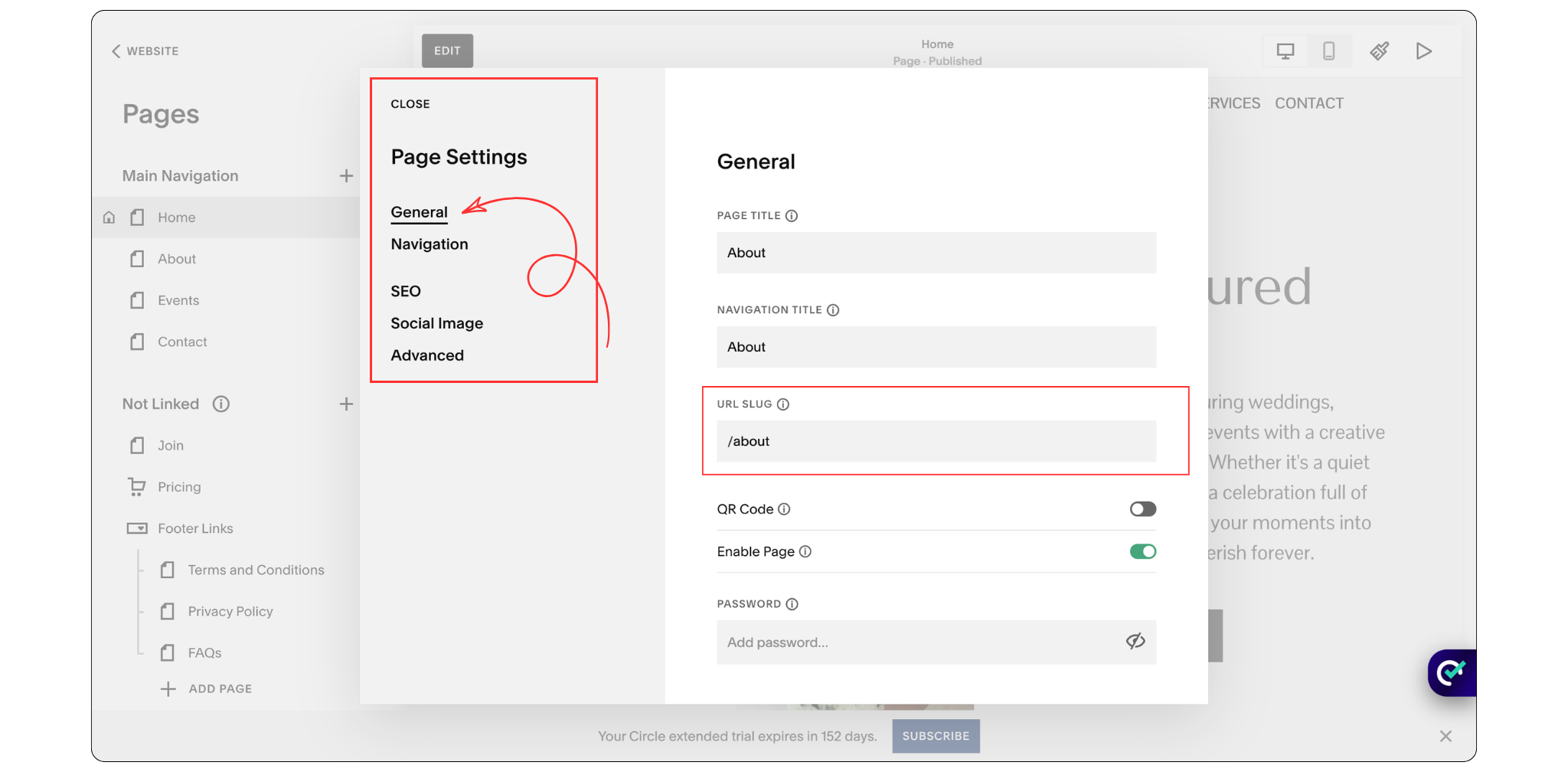Click ADD PAGE in Footer Links

coord(207,689)
